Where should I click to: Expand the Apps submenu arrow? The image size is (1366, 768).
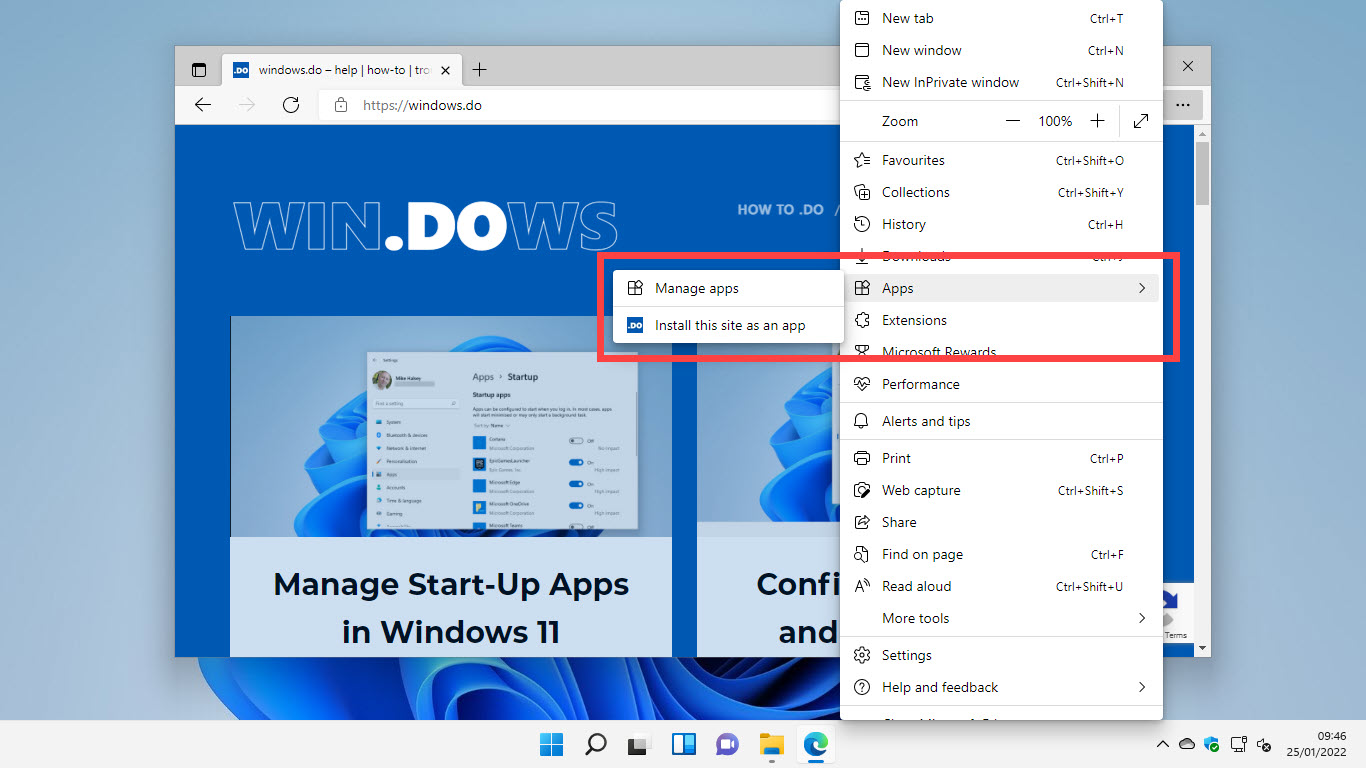(x=1141, y=288)
